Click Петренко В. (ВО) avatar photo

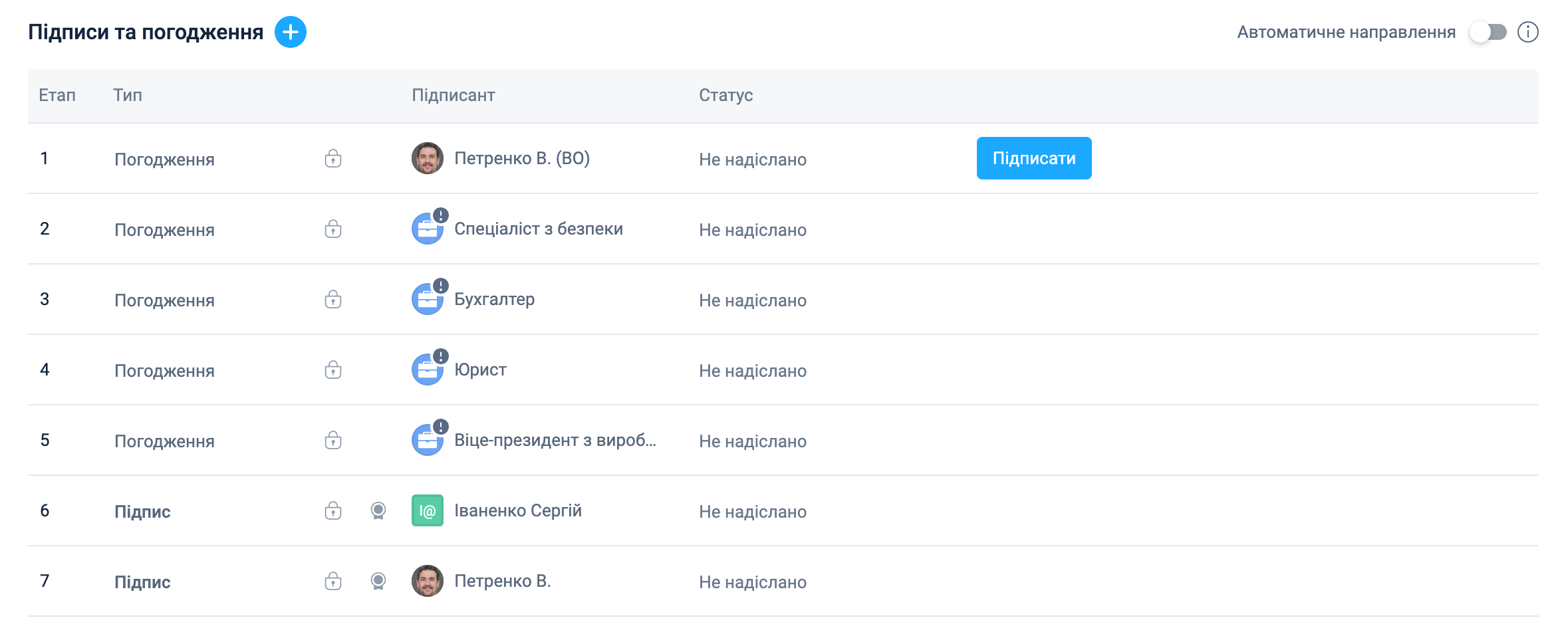(428, 158)
